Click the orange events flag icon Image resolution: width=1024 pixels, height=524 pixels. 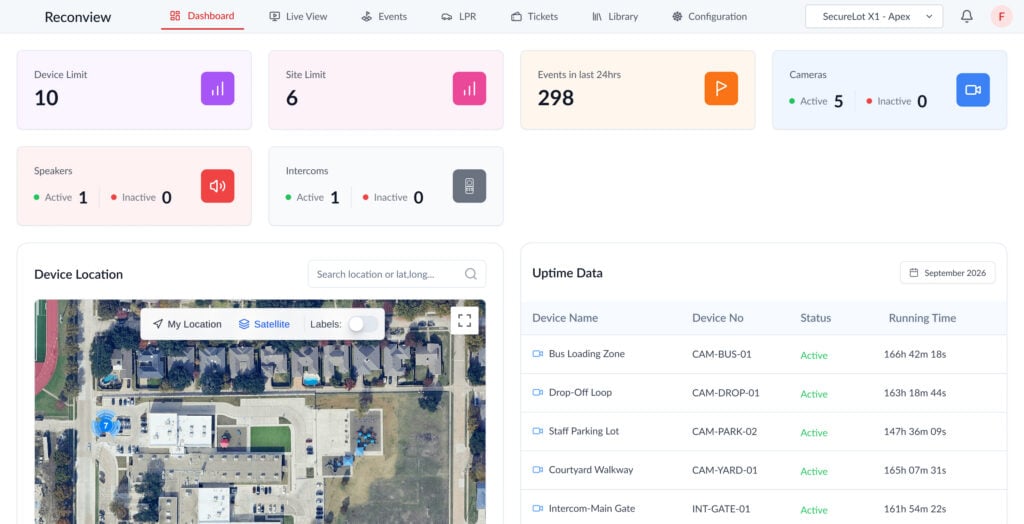pos(721,89)
